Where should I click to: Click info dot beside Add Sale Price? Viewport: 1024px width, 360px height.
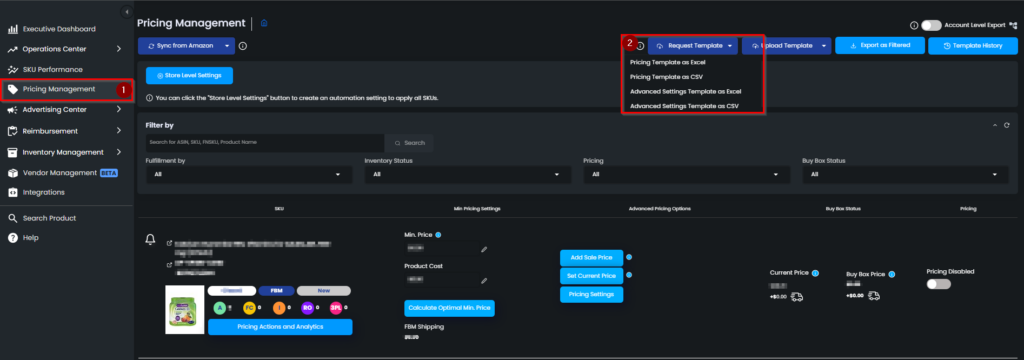coord(630,257)
